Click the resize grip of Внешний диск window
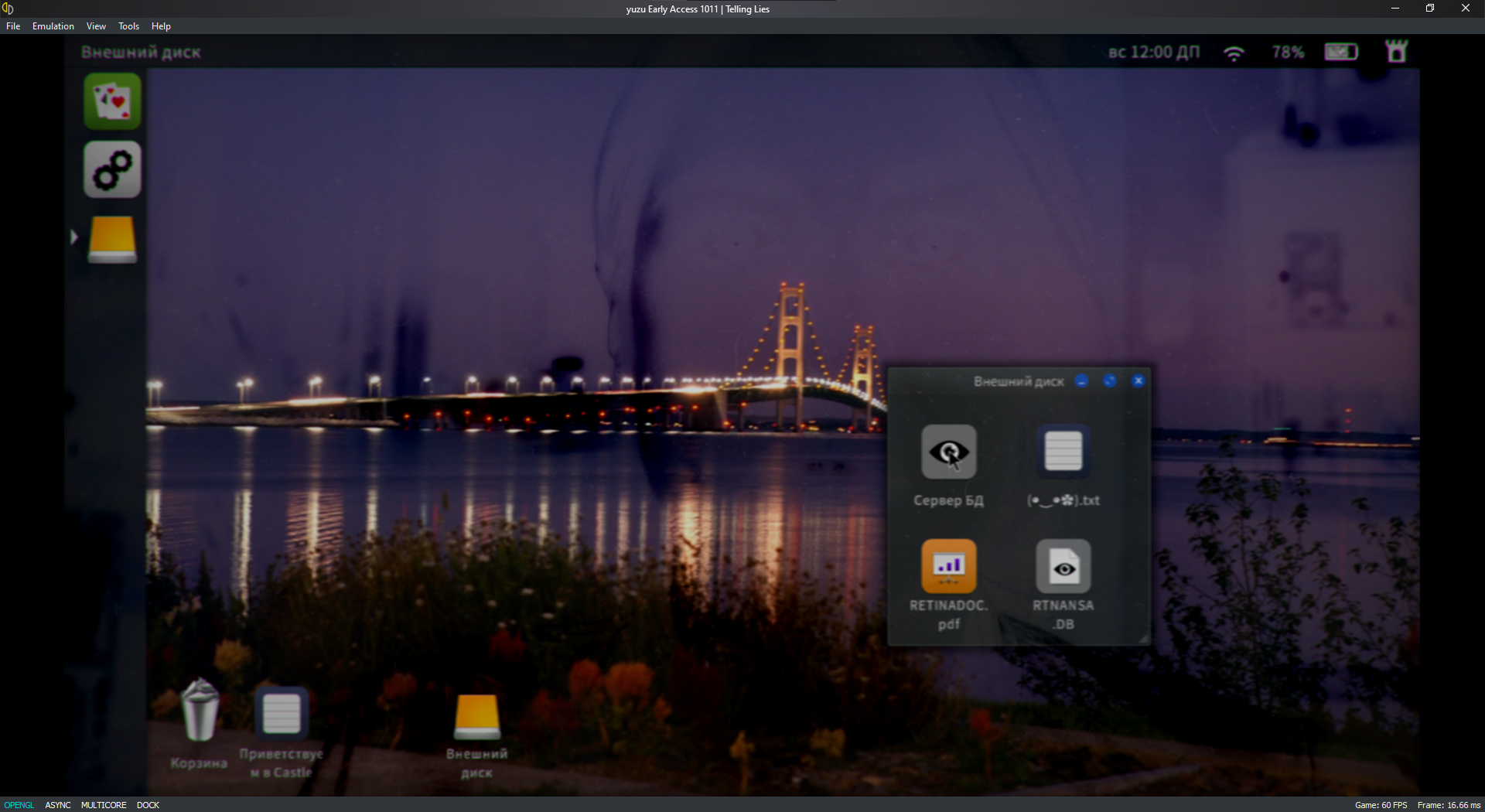The image size is (1485, 812). click(1143, 638)
